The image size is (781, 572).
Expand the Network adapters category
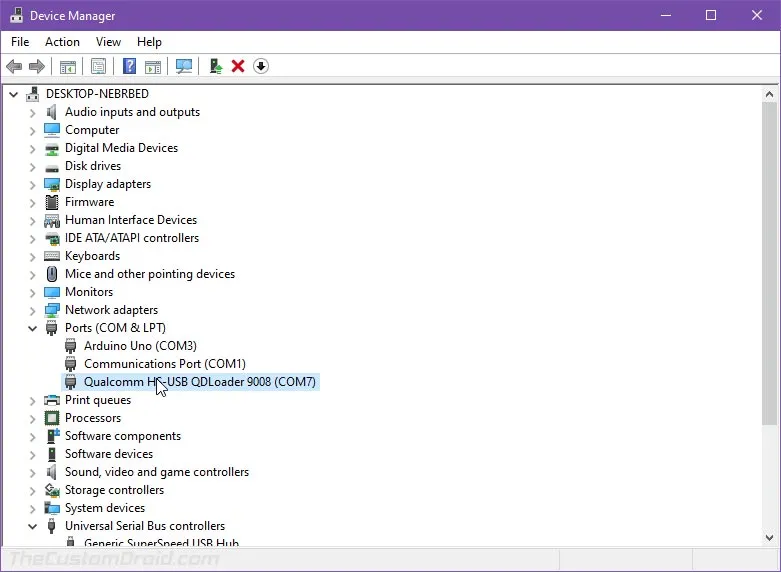[x=32, y=310]
